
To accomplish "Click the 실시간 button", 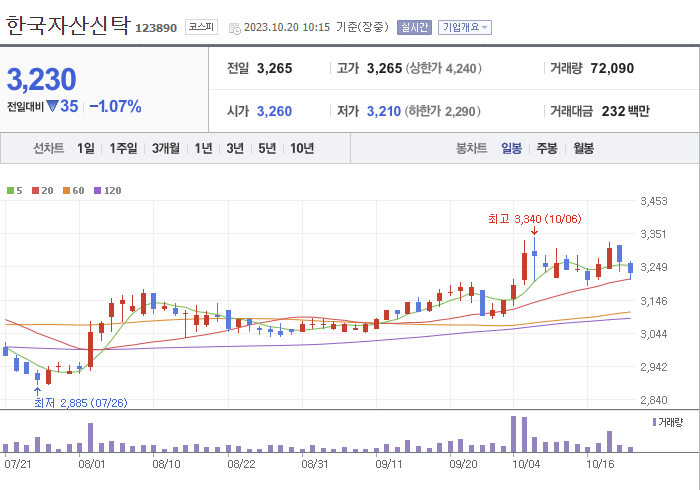I will (x=414, y=27).
